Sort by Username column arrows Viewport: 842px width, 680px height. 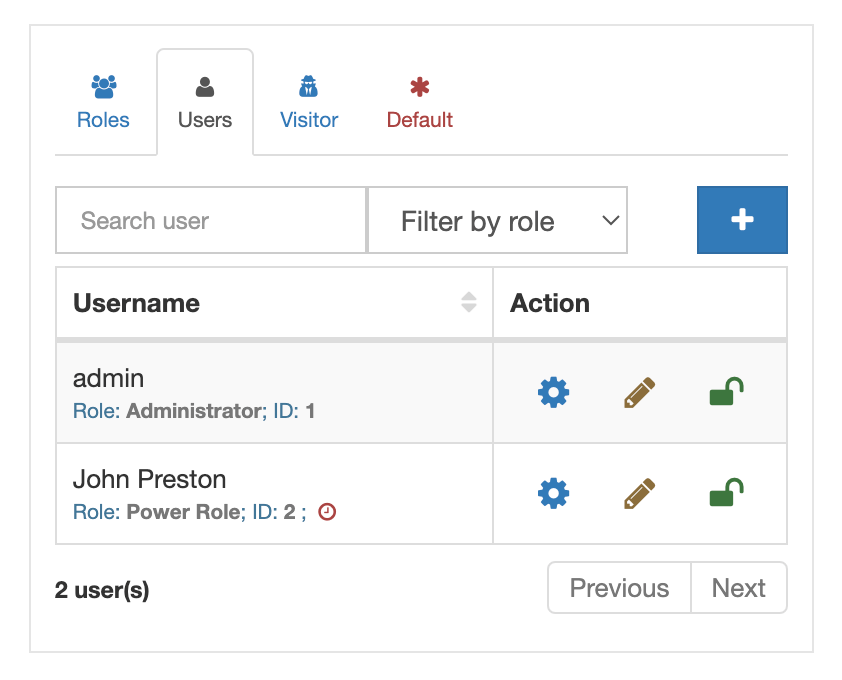click(x=468, y=302)
